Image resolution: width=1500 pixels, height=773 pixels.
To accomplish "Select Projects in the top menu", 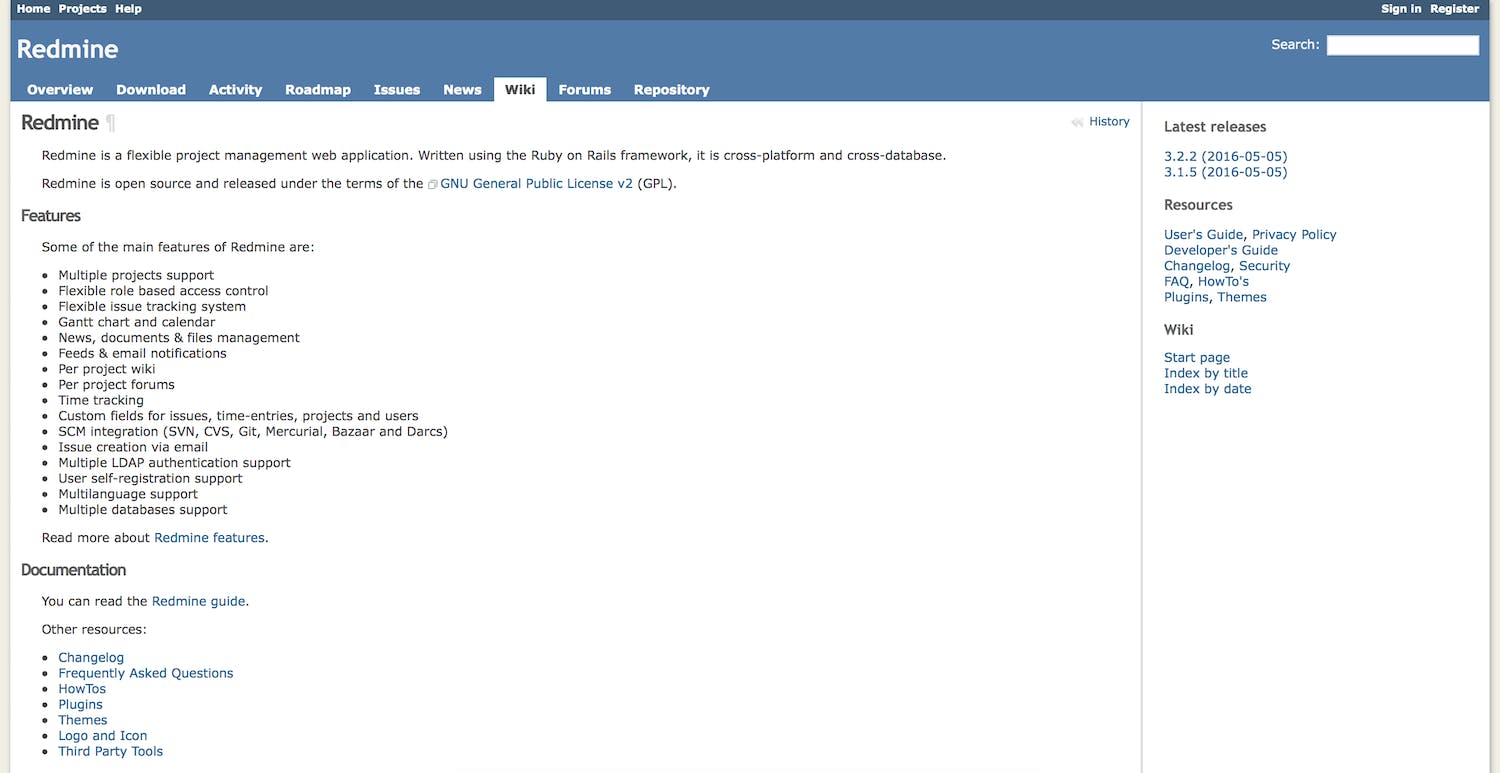I will [x=82, y=9].
